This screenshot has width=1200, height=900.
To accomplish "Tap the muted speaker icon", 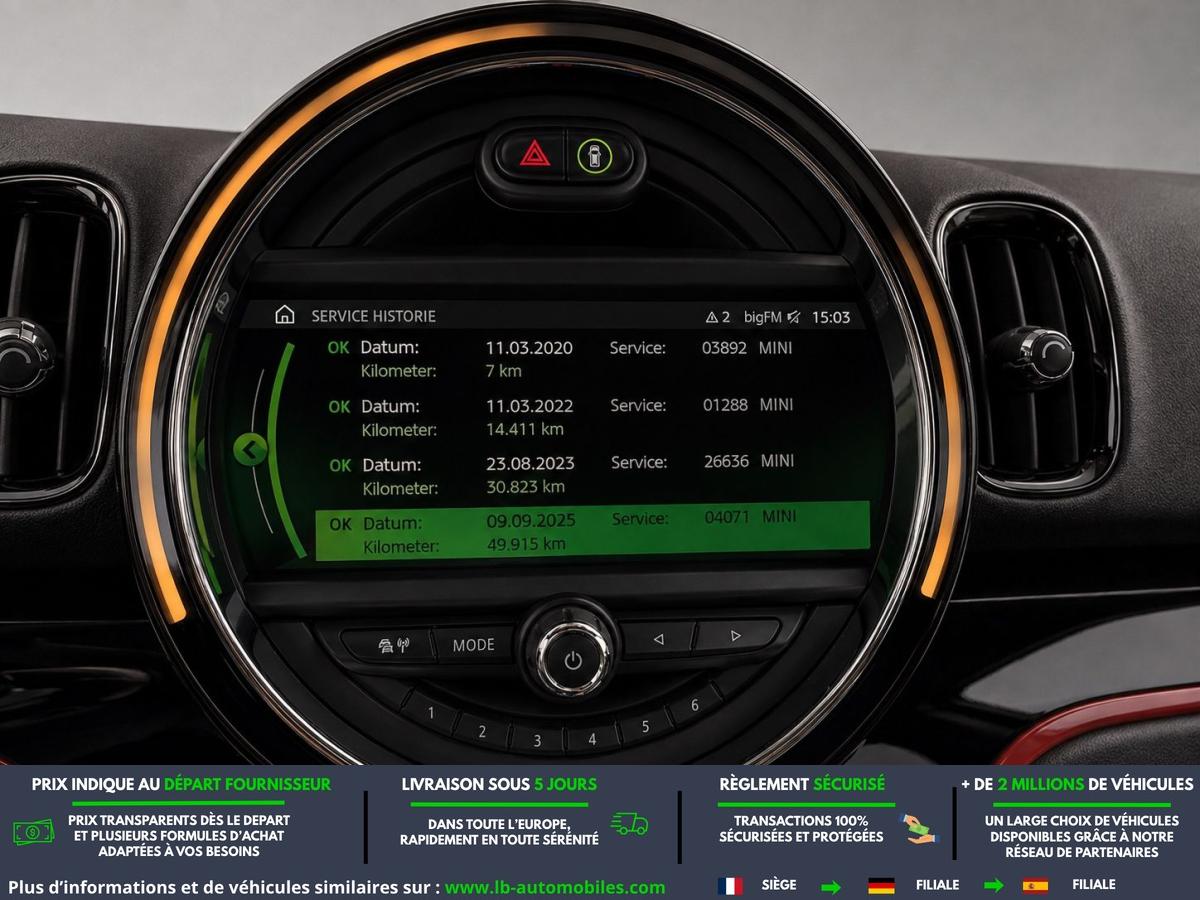I will coord(793,317).
